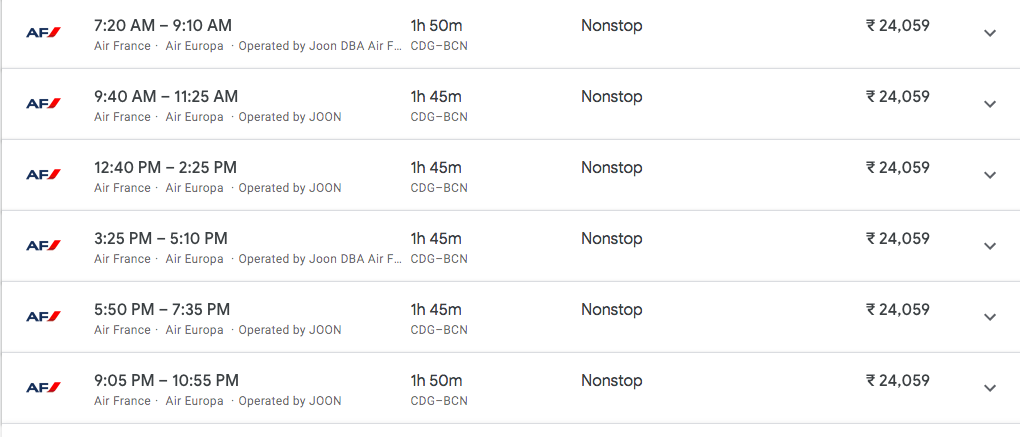Select the 9:40 AM – 11:25 AM flight
The image size is (1020, 437).
(x=166, y=96)
